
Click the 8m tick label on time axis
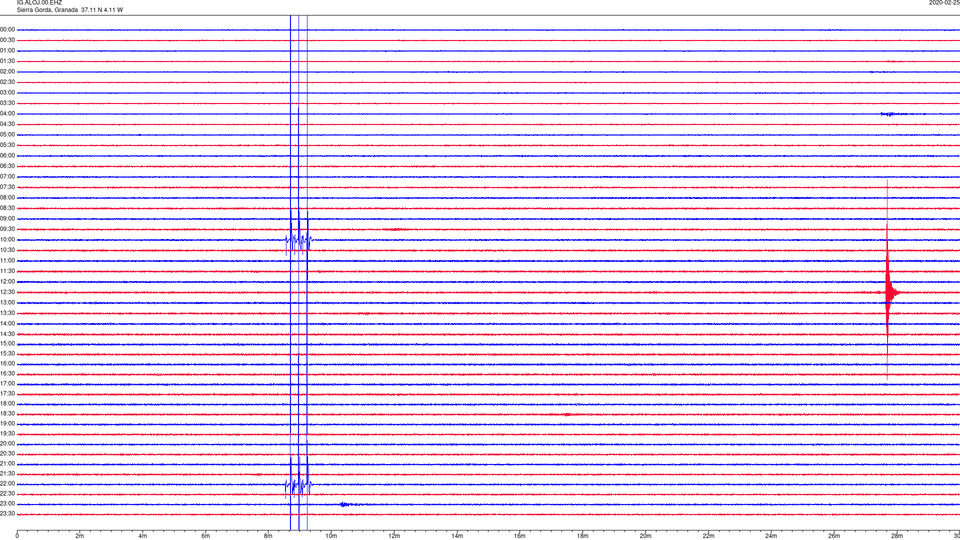[x=268, y=536]
